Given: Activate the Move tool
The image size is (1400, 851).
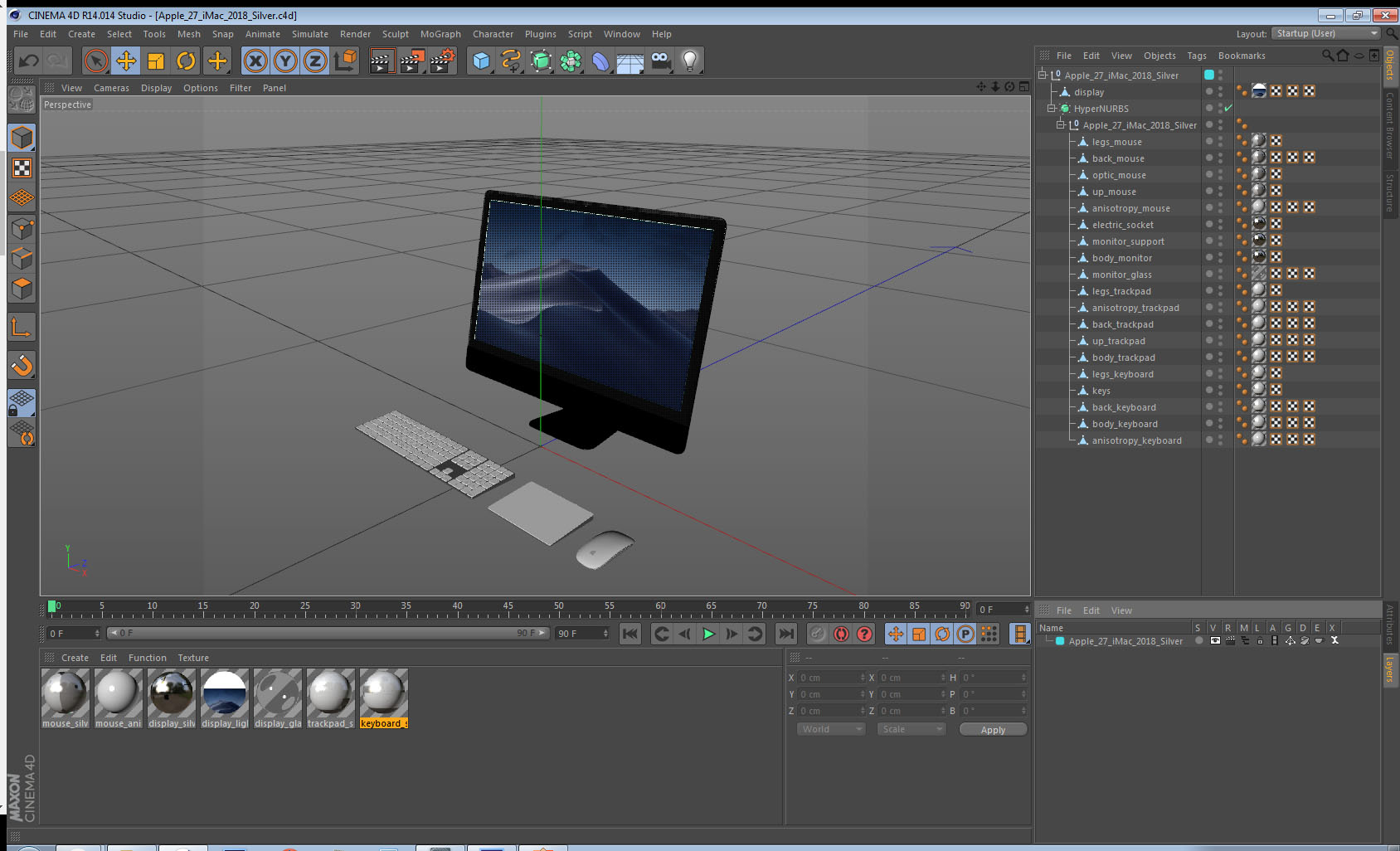Looking at the screenshot, I should click(126, 61).
